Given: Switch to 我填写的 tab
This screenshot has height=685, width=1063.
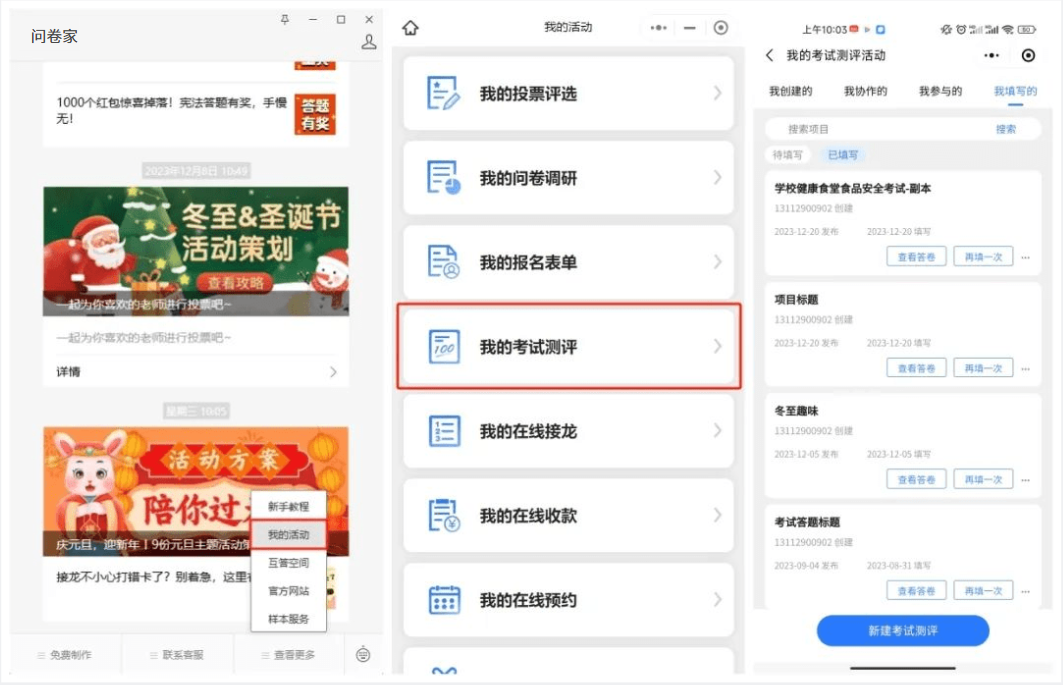Looking at the screenshot, I should click(1015, 91).
